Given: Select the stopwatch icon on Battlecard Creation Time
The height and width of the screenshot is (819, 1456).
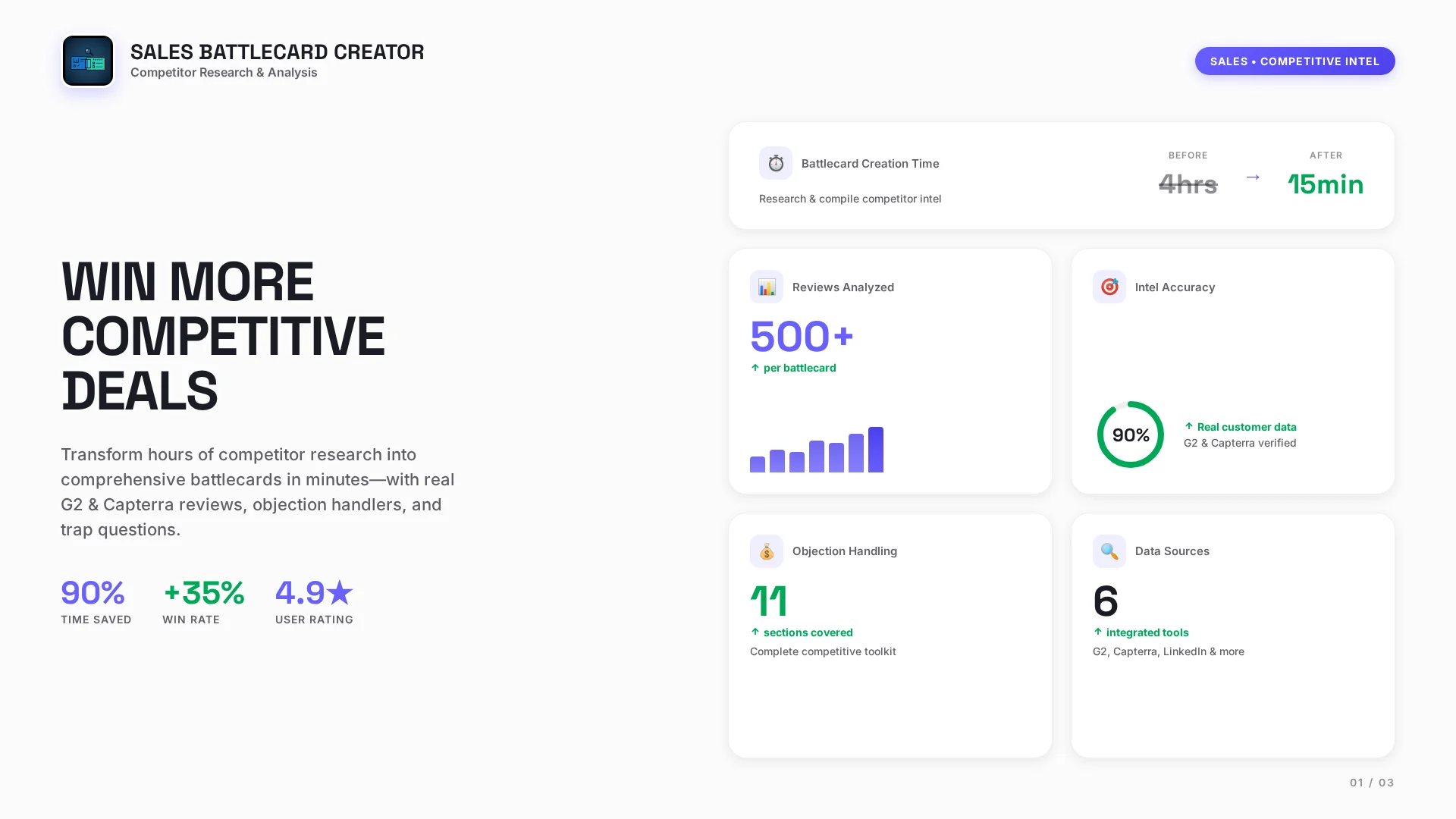Looking at the screenshot, I should tap(776, 162).
